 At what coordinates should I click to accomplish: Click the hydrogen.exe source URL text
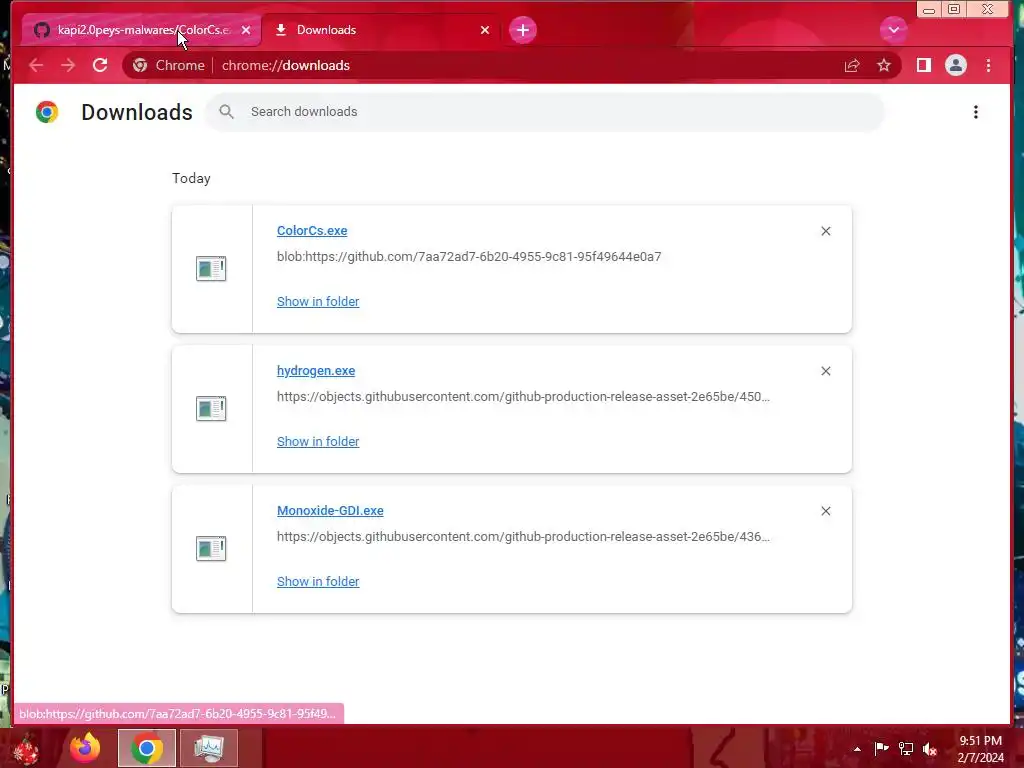[x=523, y=396]
